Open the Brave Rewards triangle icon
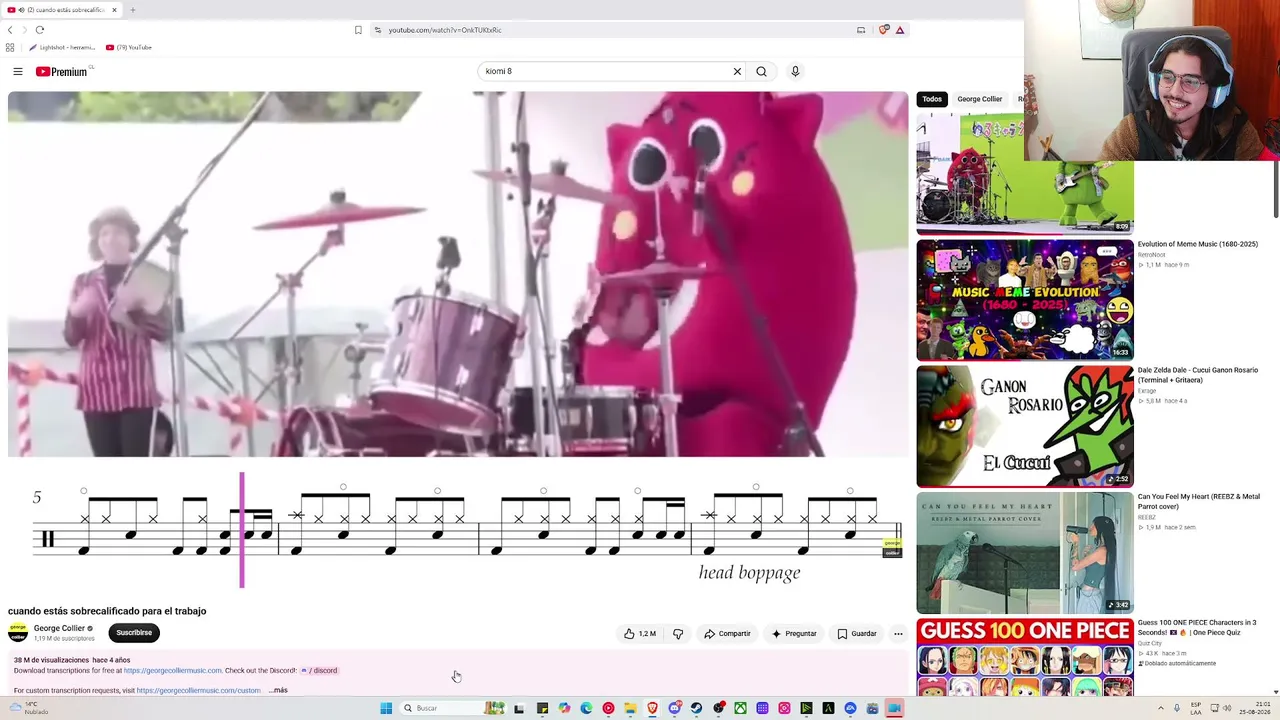 (x=900, y=30)
